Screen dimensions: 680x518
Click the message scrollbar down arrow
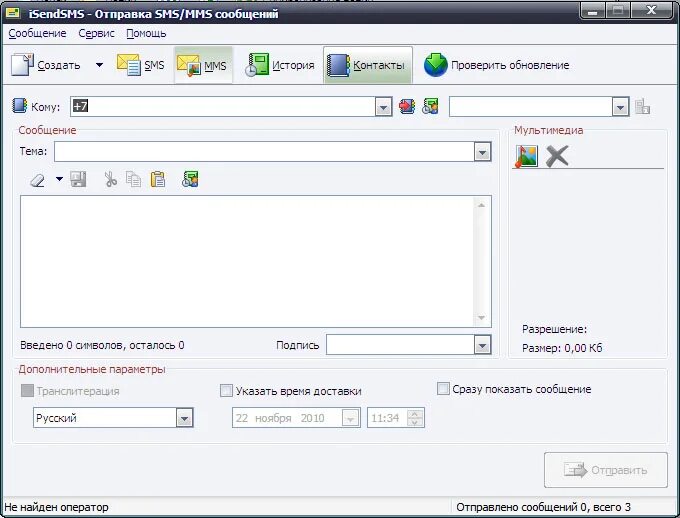tap(481, 318)
